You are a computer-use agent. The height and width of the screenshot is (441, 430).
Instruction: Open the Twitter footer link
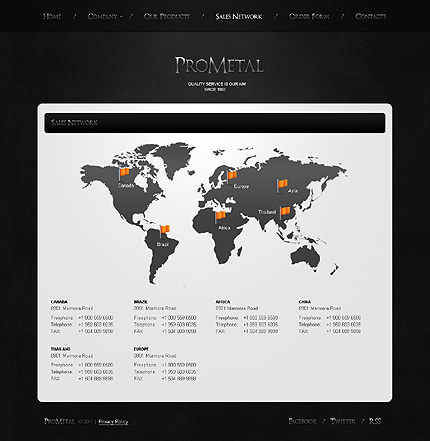point(343,421)
